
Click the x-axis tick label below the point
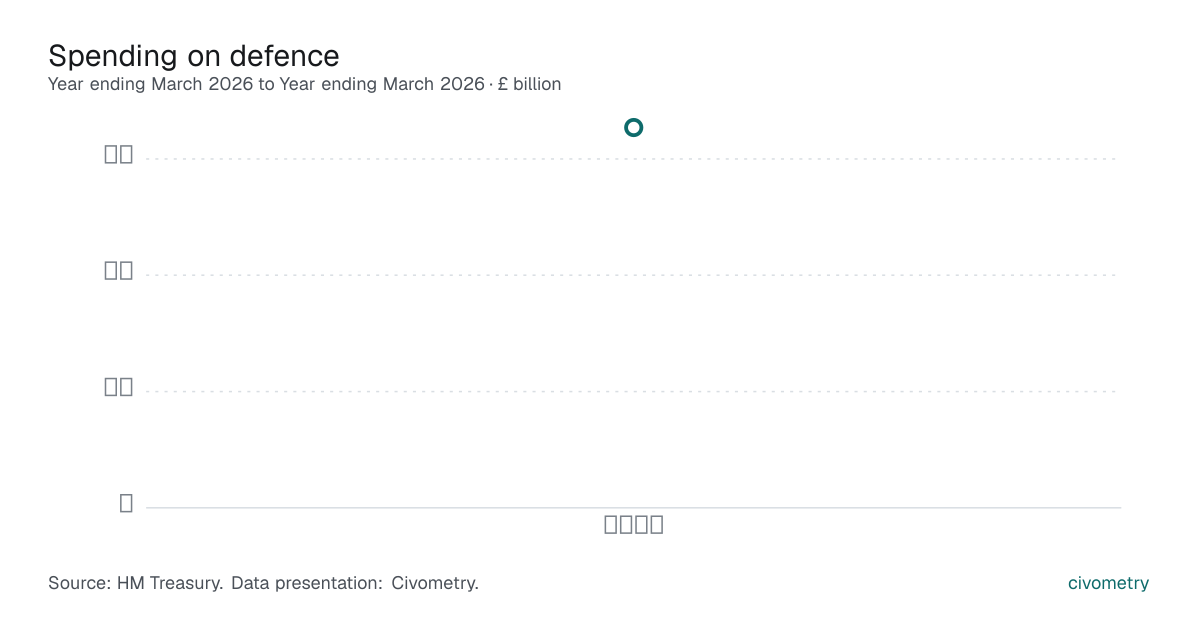click(634, 524)
